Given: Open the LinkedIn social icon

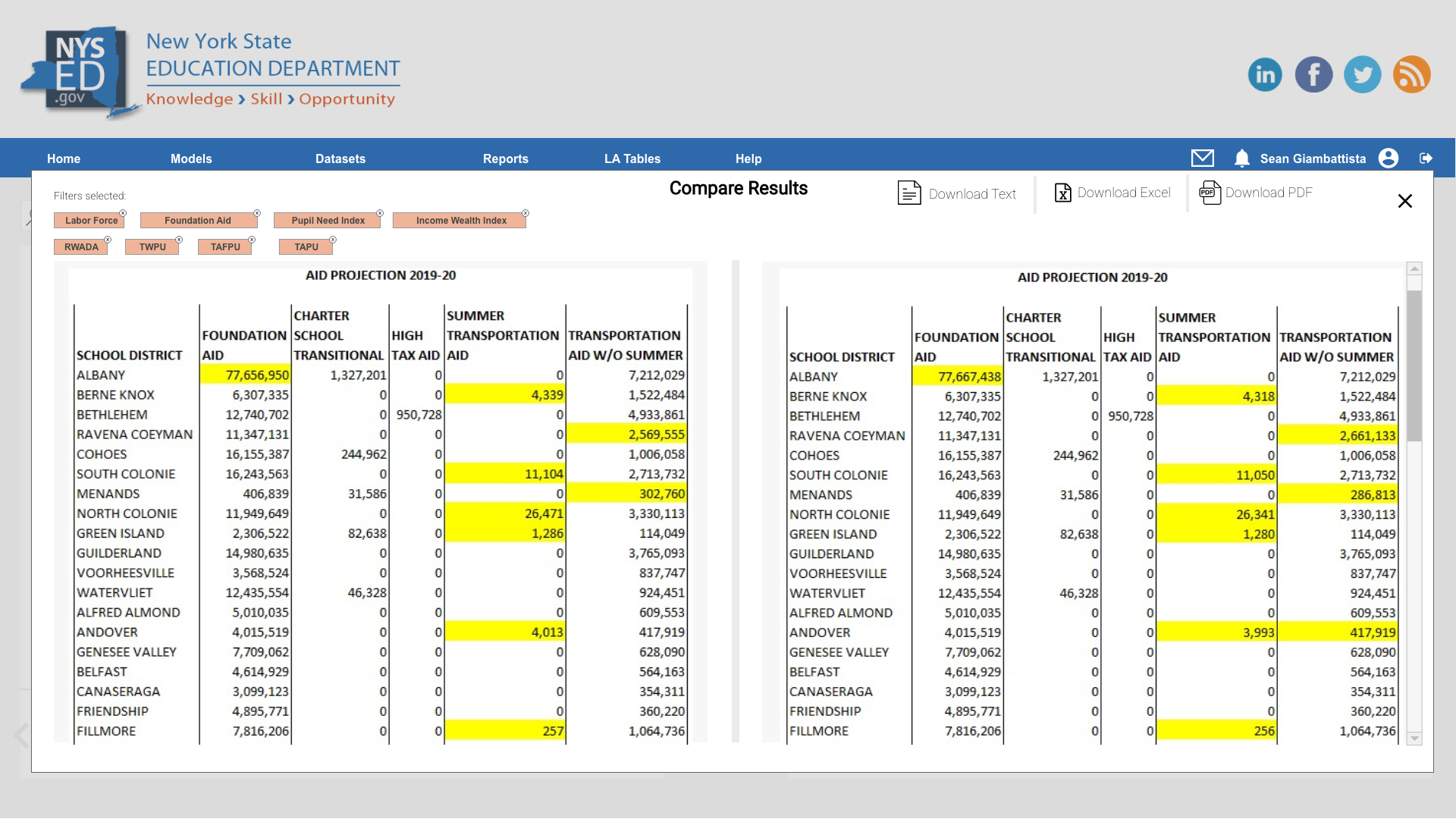Looking at the screenshot, I should coord(1265,74).
